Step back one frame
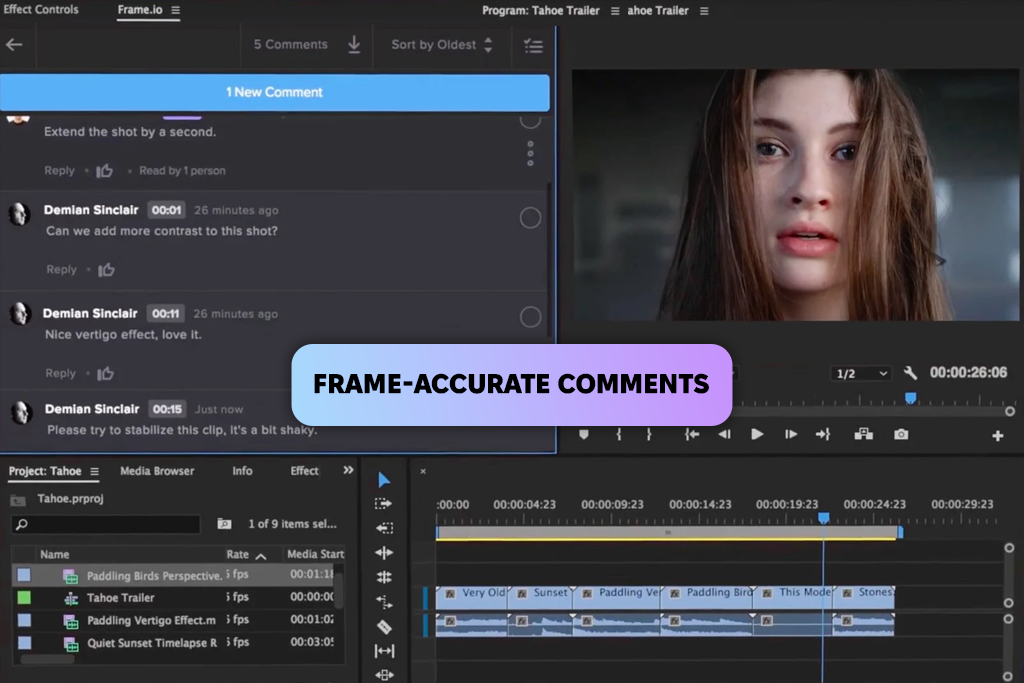The height and width of the screenshot is (683, 1024). [724, 434]
